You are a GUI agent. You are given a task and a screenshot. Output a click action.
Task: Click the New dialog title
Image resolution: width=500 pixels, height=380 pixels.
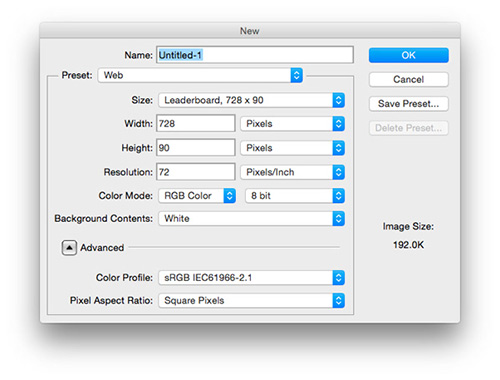[x=250, y=31]
